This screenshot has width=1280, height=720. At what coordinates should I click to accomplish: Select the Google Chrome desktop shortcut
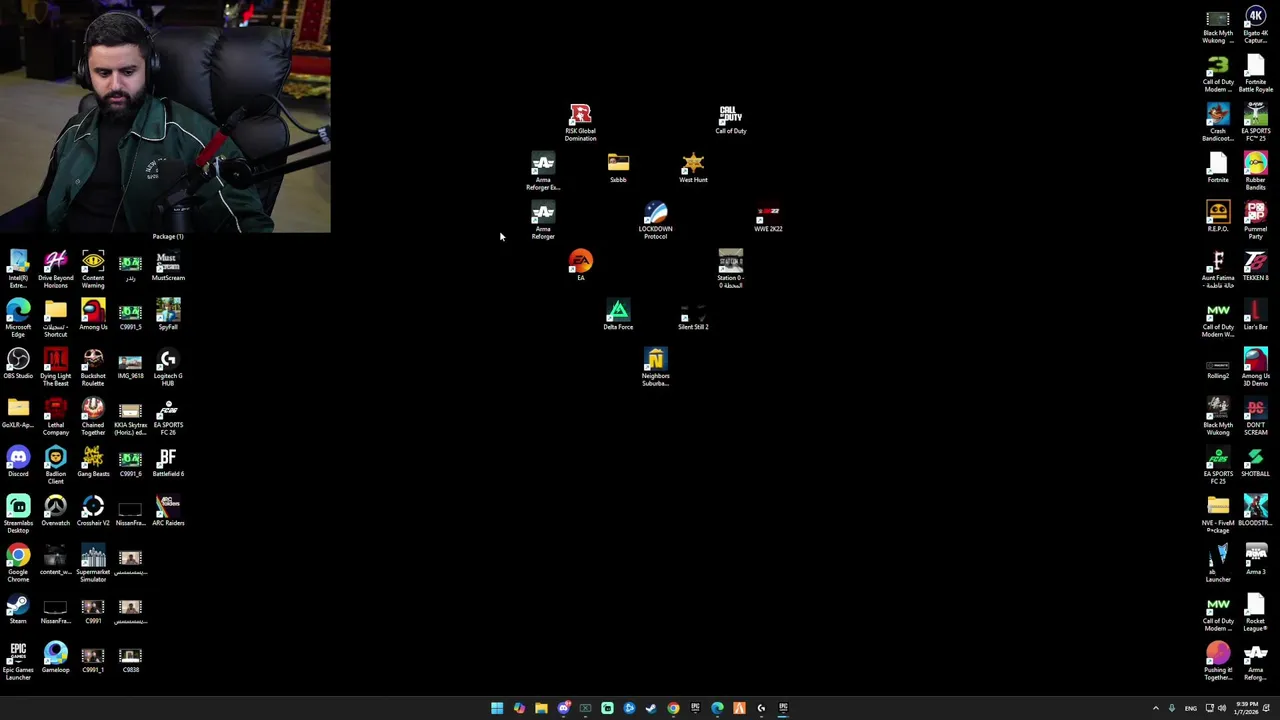[x=18, y=563]
